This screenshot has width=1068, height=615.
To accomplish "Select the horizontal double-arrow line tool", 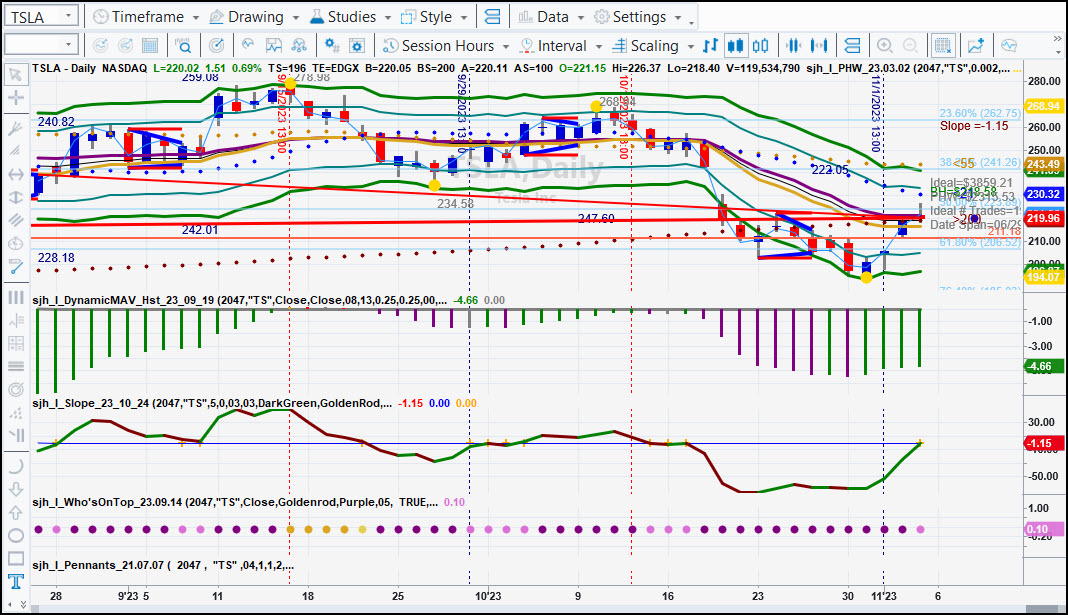I will 15,174.
